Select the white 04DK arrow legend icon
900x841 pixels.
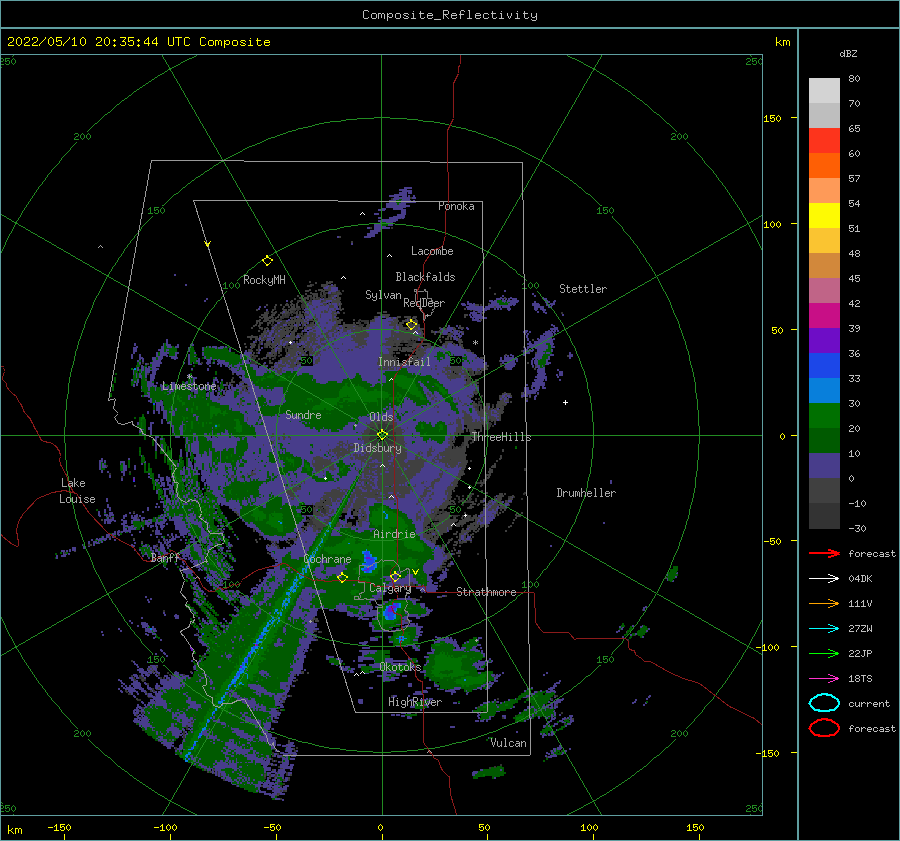pyautogui.click(x=824, y=578)
